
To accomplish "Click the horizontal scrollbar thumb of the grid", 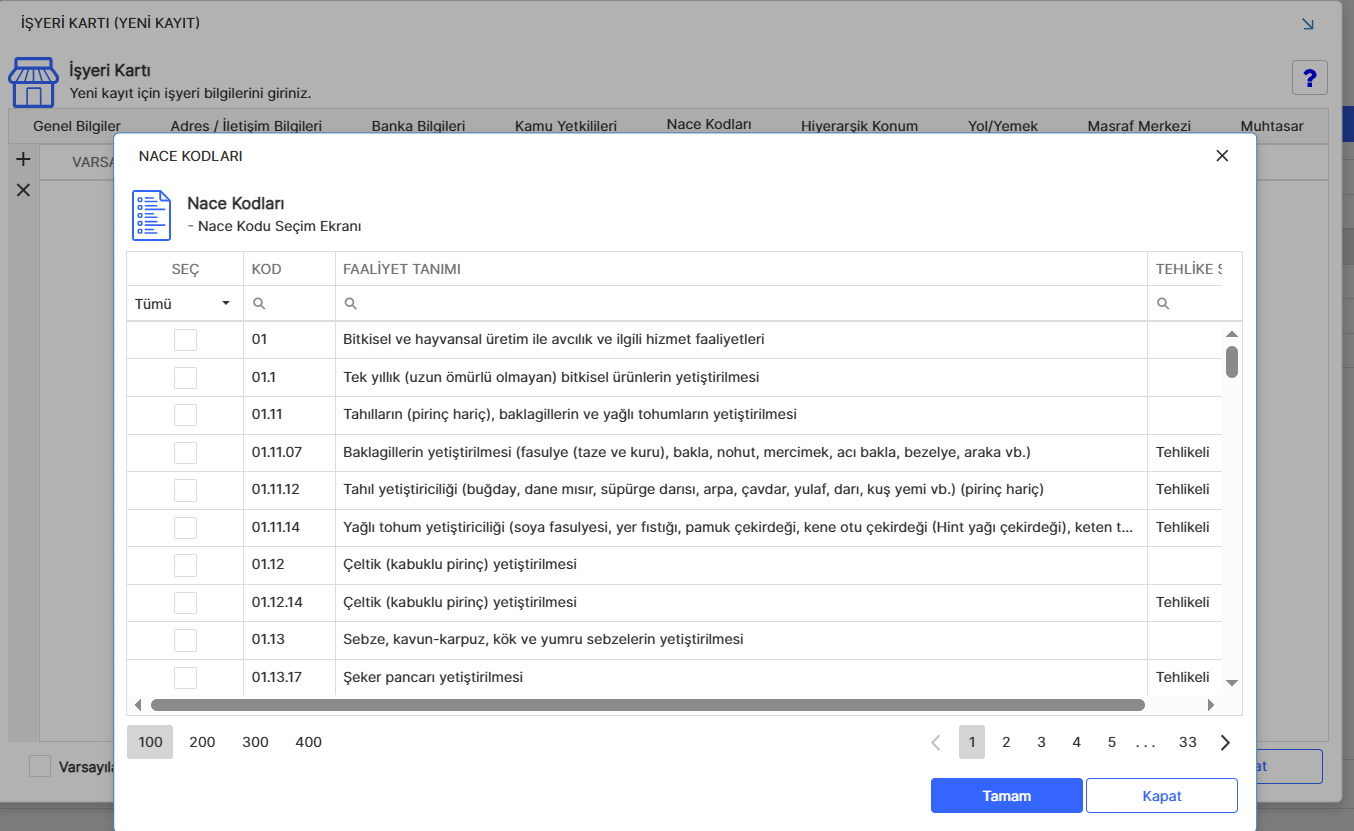I will point(648,705).
